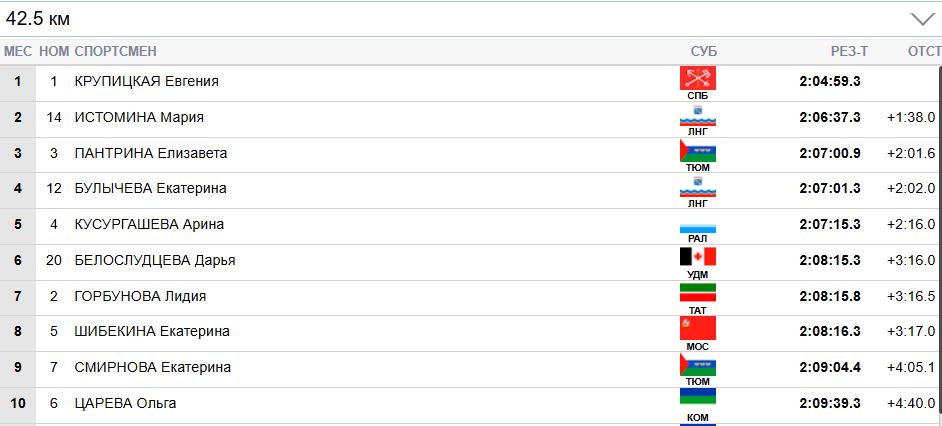Click the СПБ flag icon for Крупицкая
Viewport: 942px width, 426px height.
click(x=697, y=79)
